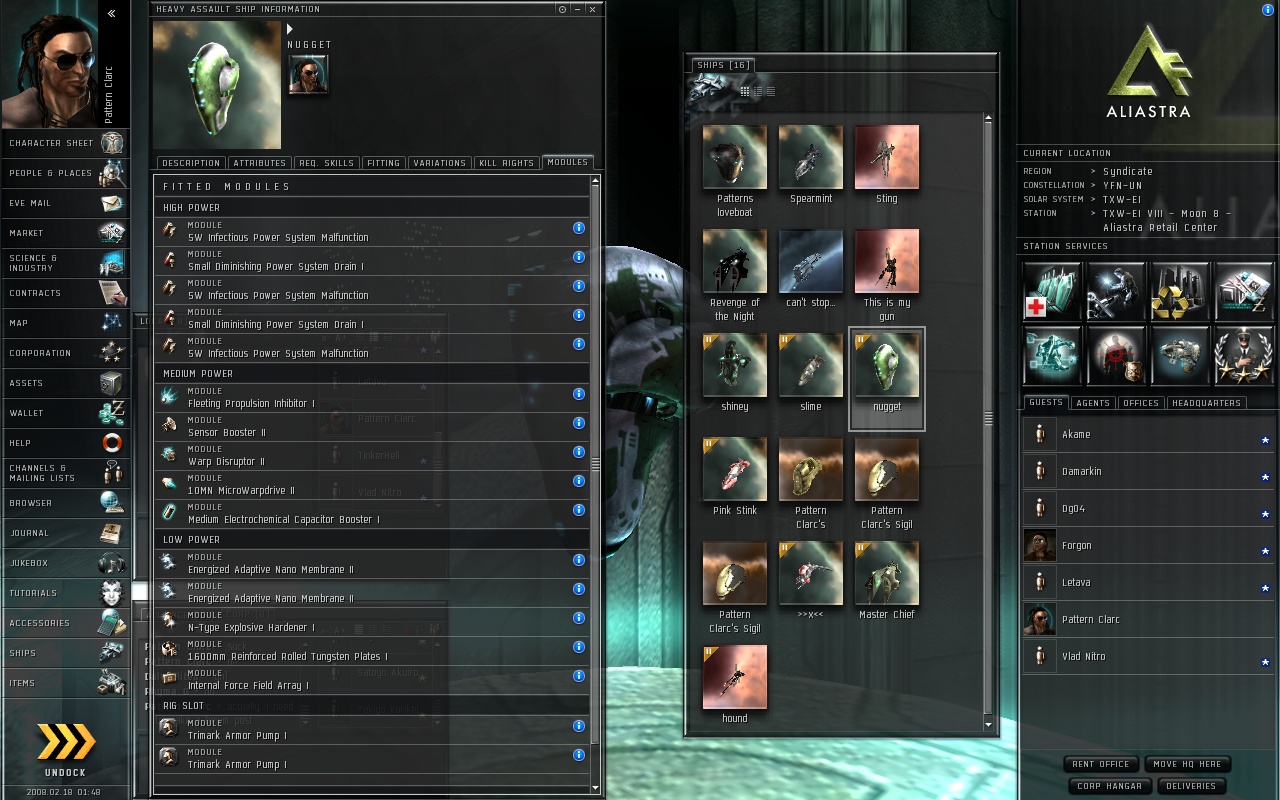Click the Undock button
Image resolution: width=1280 pixels, height=800 pixels.
coord(65,750)
